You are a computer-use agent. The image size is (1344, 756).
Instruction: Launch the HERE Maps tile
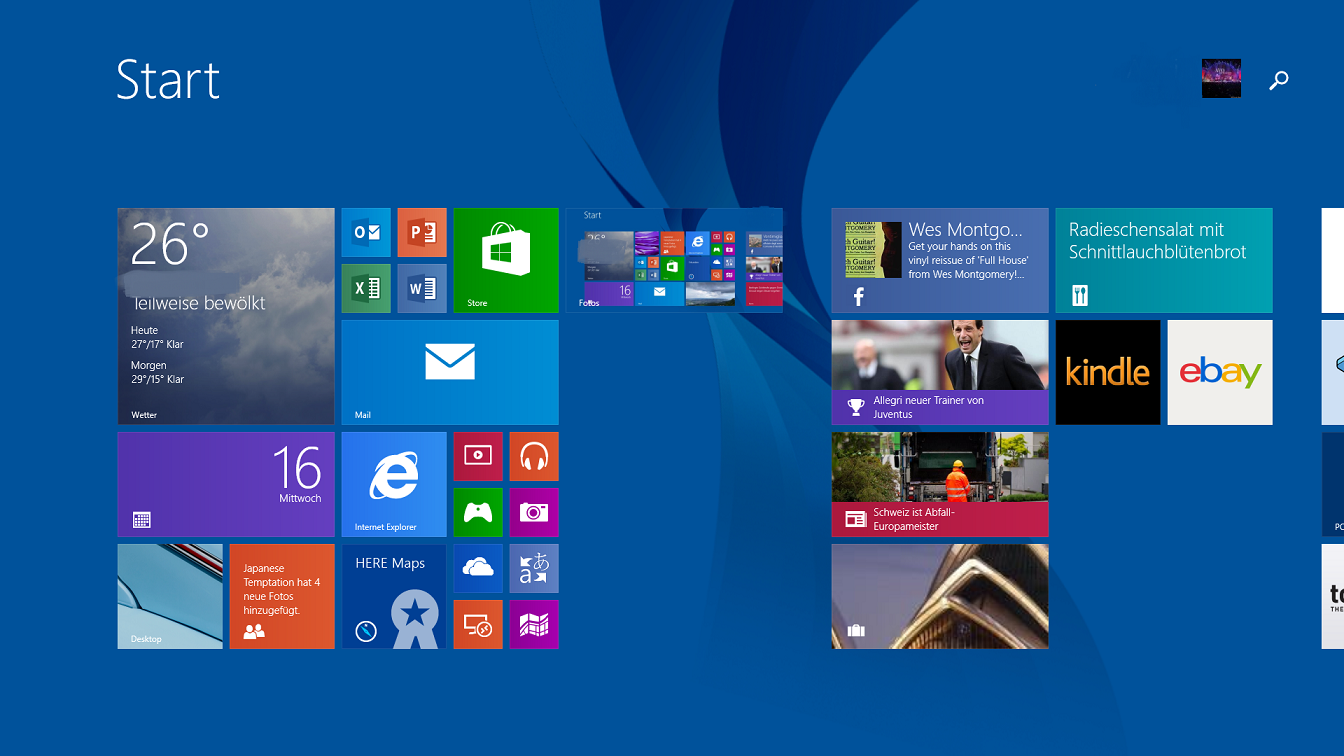[394, 597]
